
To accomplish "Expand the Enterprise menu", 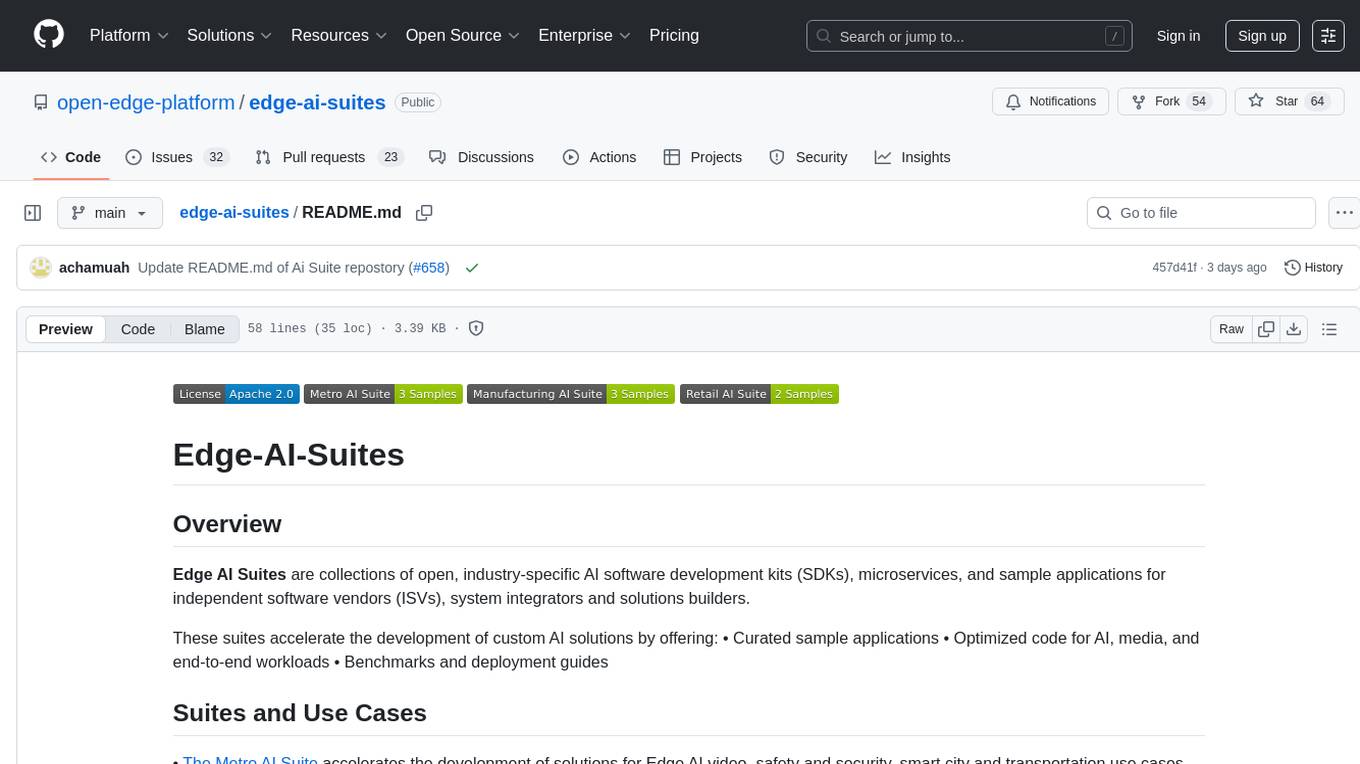I will pyautogui.click(x=585, y=35).
